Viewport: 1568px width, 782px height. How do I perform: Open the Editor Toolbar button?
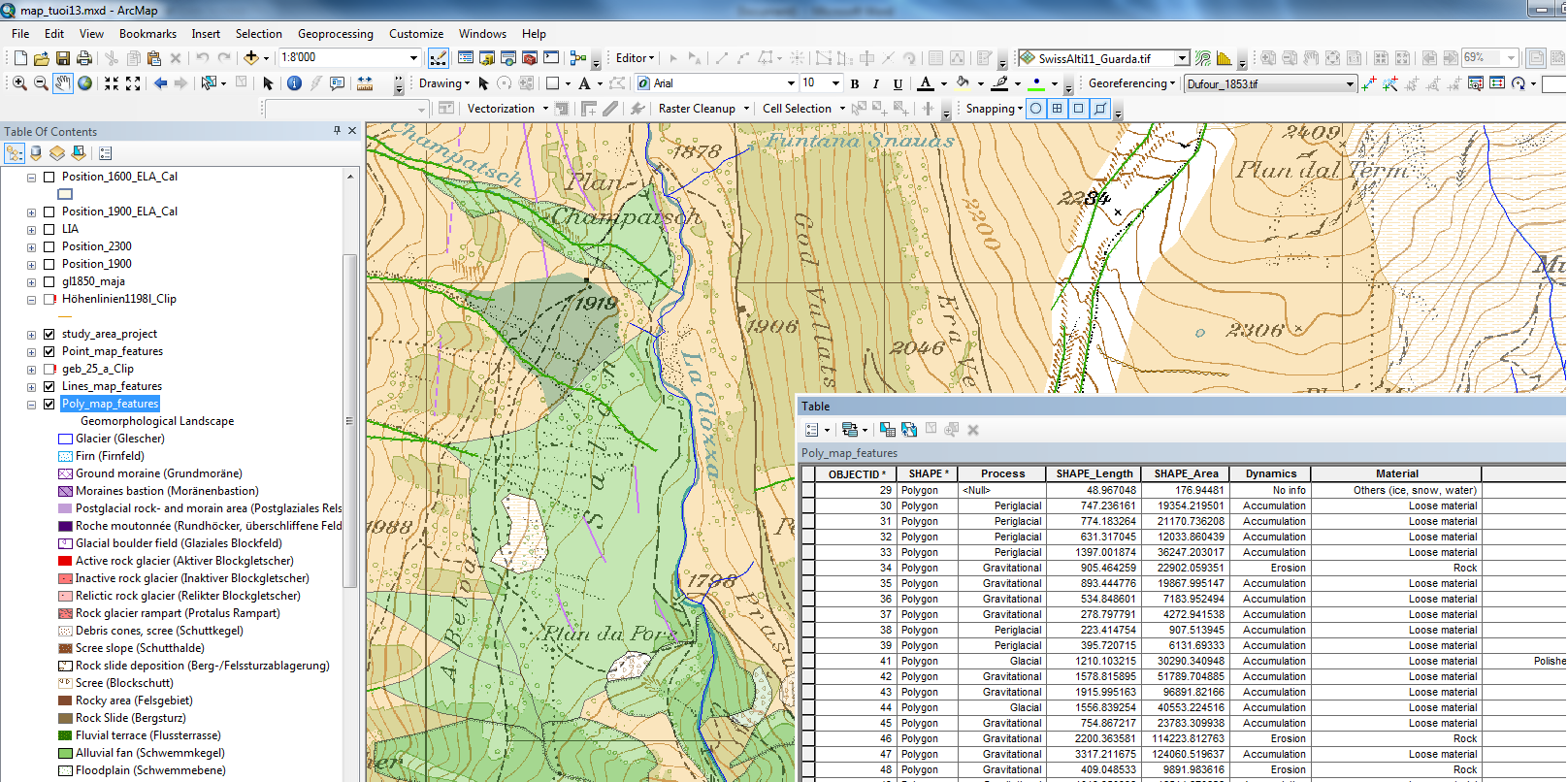click(x=439, y=58)
